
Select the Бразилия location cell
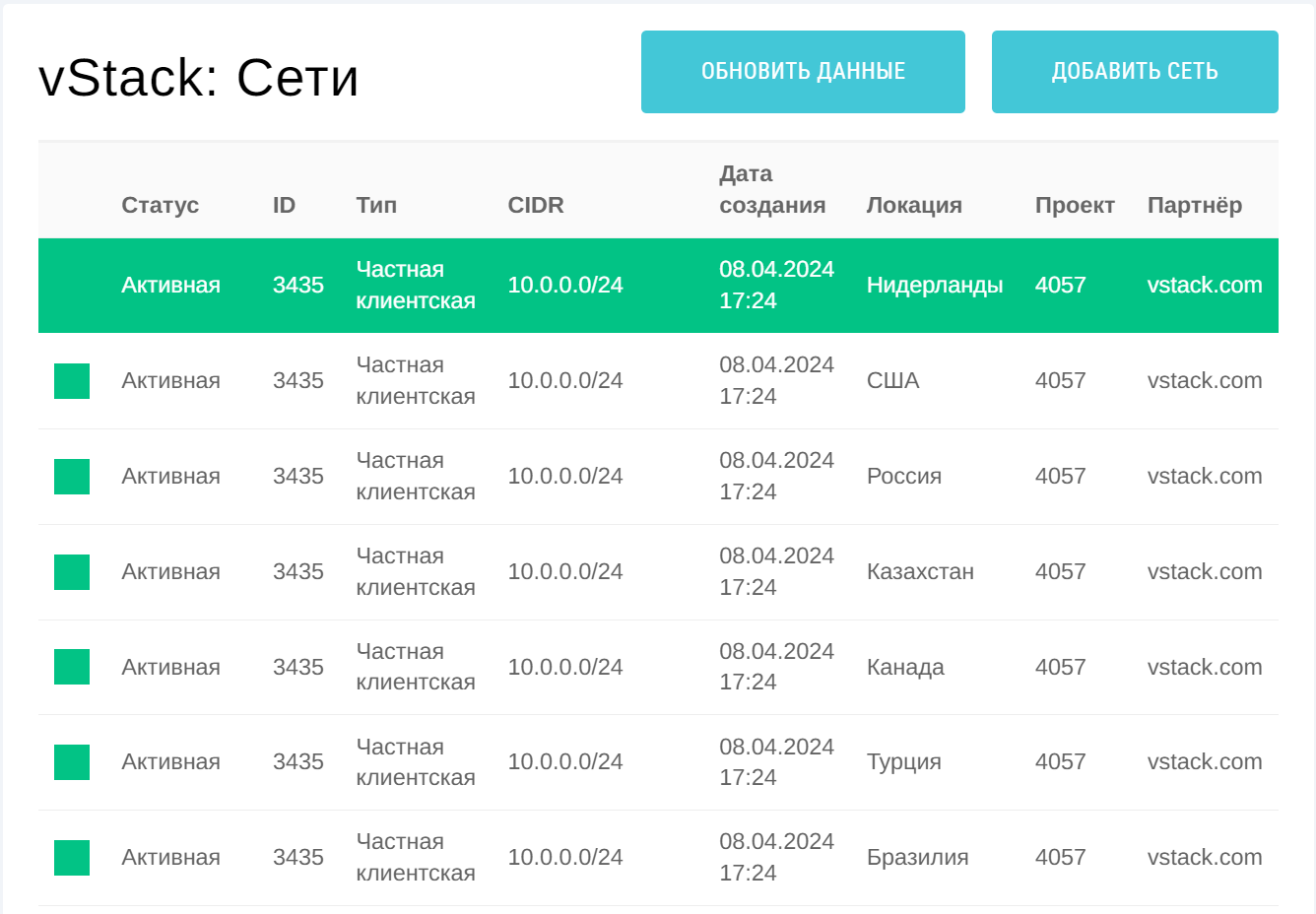coord(918,858)
